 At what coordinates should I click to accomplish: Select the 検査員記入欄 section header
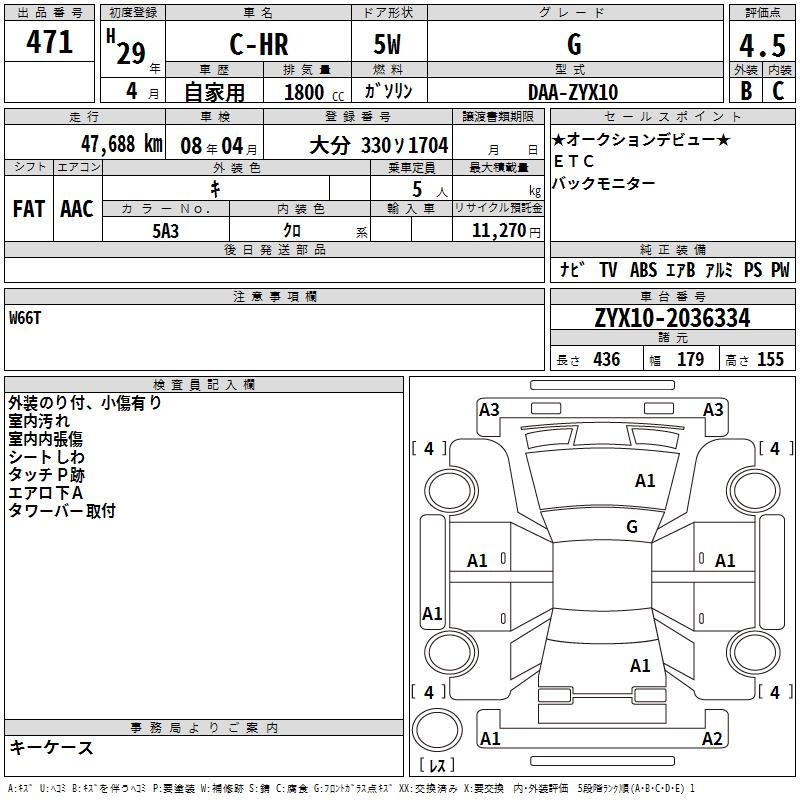click(204, 385)
